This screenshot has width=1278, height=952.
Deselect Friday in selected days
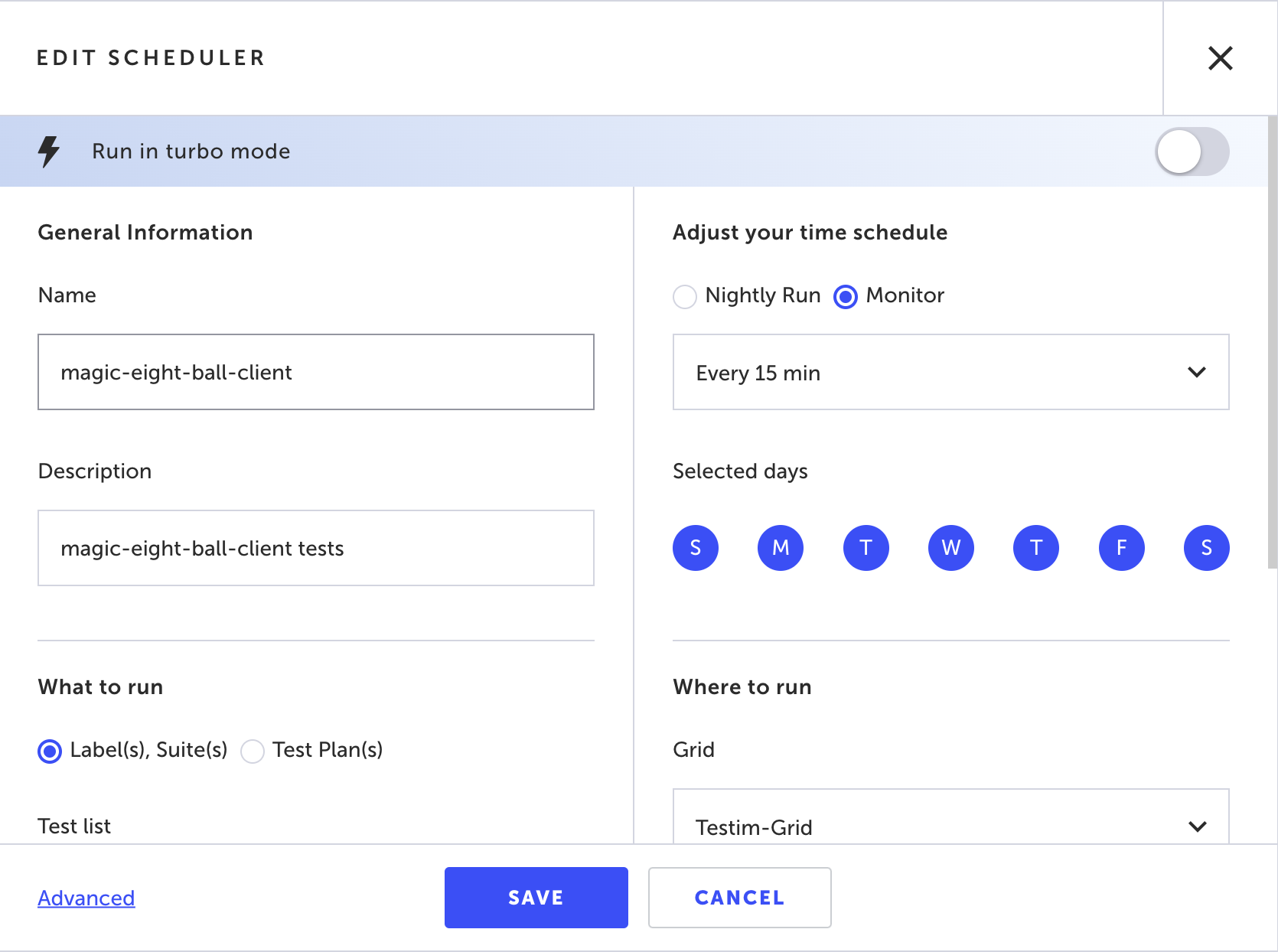tap(1122, 548)
